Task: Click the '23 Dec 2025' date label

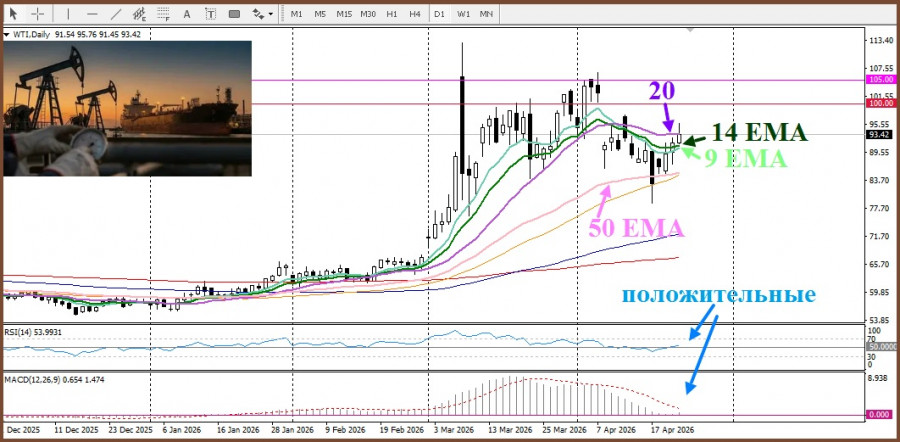Action: point(131,429)
